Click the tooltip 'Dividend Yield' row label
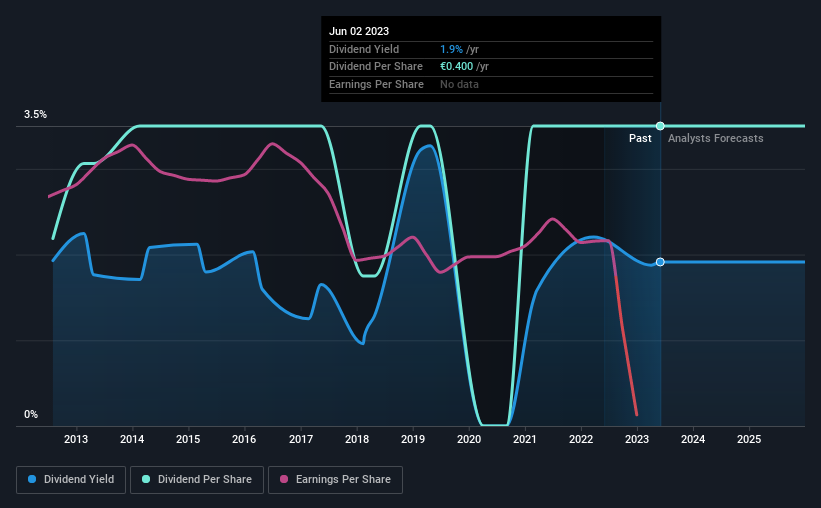This screenshot has width=821, height=508. coord(364,49)
